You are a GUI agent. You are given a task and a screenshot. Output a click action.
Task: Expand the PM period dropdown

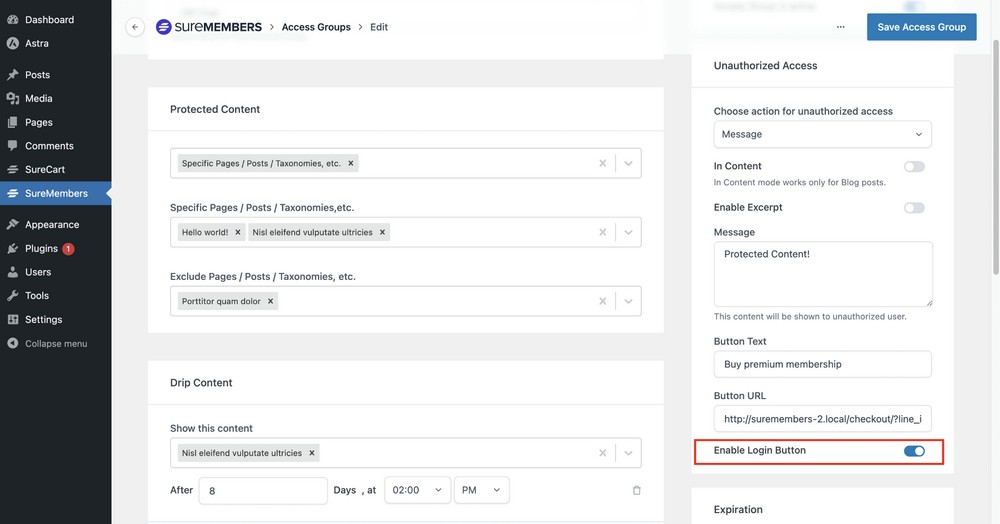point(481,490)
